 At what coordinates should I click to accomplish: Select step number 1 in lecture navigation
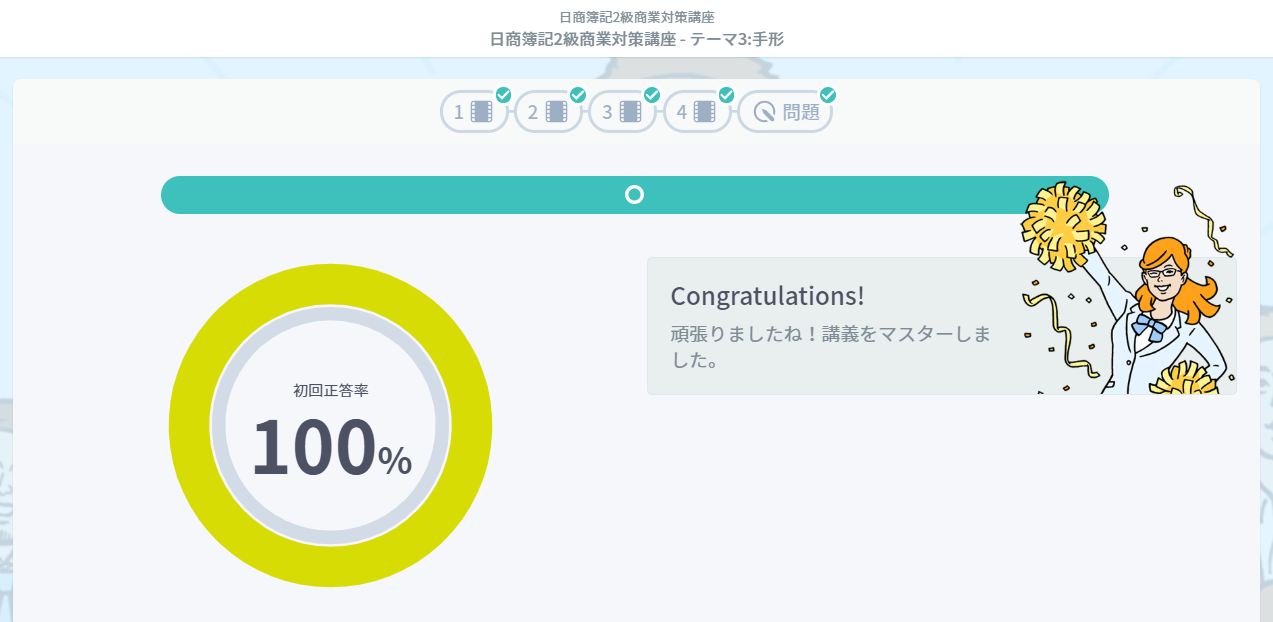459,112
